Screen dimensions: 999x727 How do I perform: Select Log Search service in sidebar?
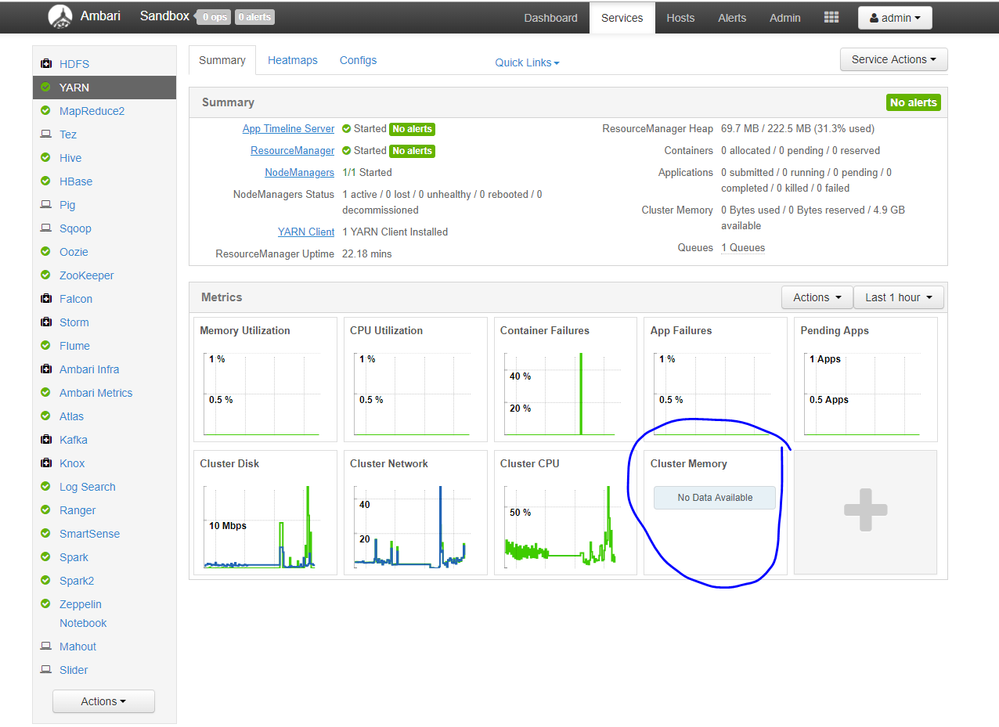(x=87, y=487)
